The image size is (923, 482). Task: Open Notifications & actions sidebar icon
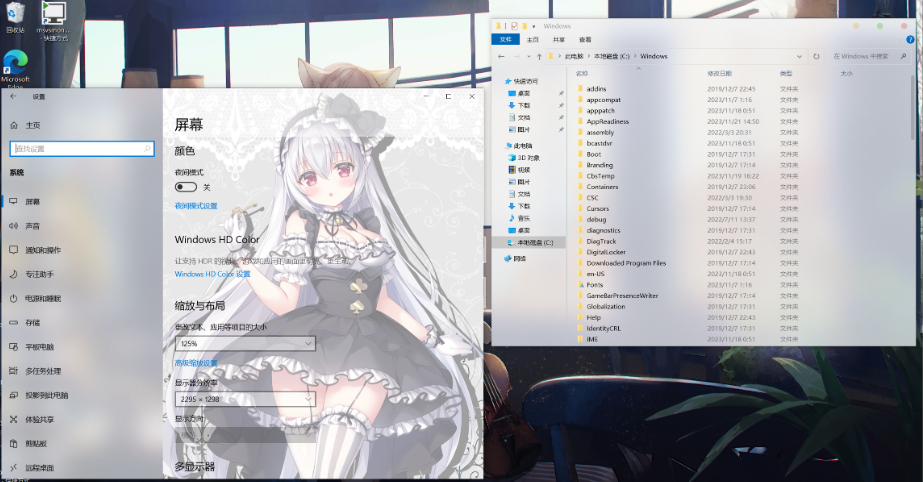coord(14,250)
